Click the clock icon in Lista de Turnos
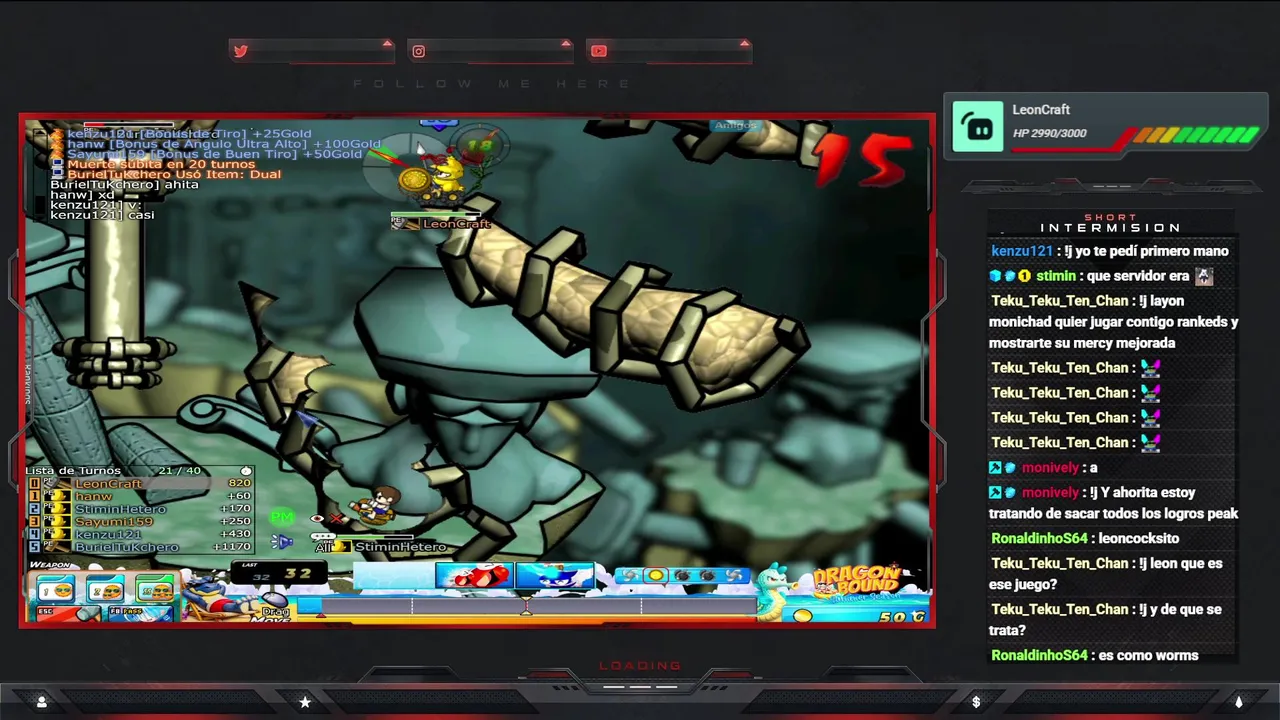 [246, 471]
